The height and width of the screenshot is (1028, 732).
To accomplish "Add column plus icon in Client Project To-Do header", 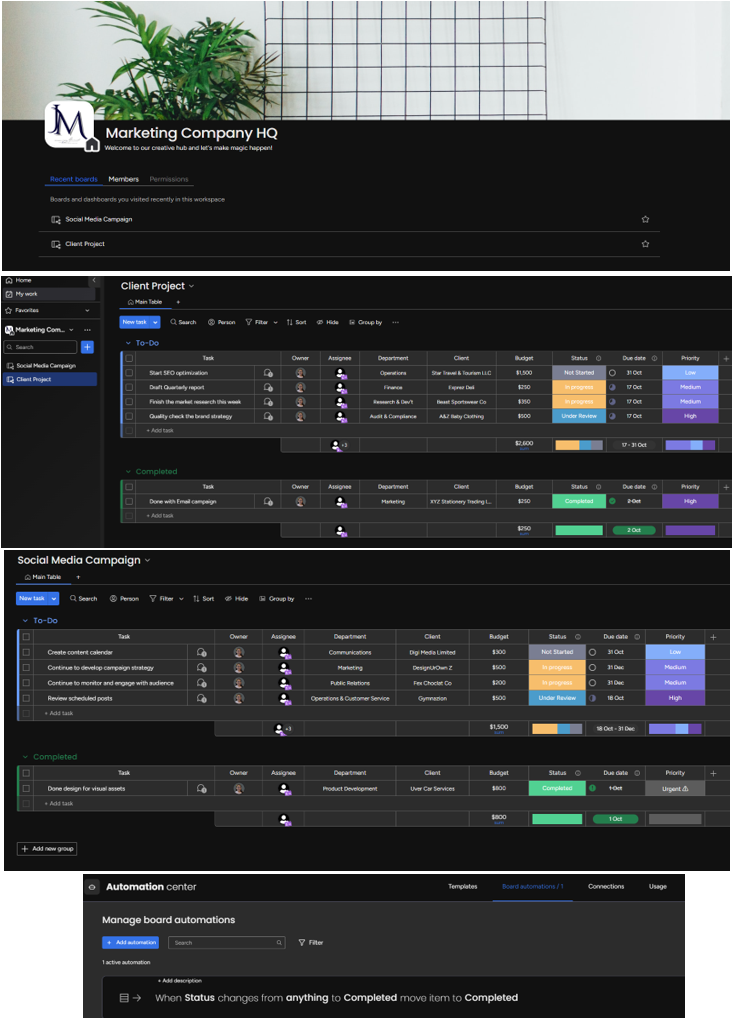I will [725, 359].
